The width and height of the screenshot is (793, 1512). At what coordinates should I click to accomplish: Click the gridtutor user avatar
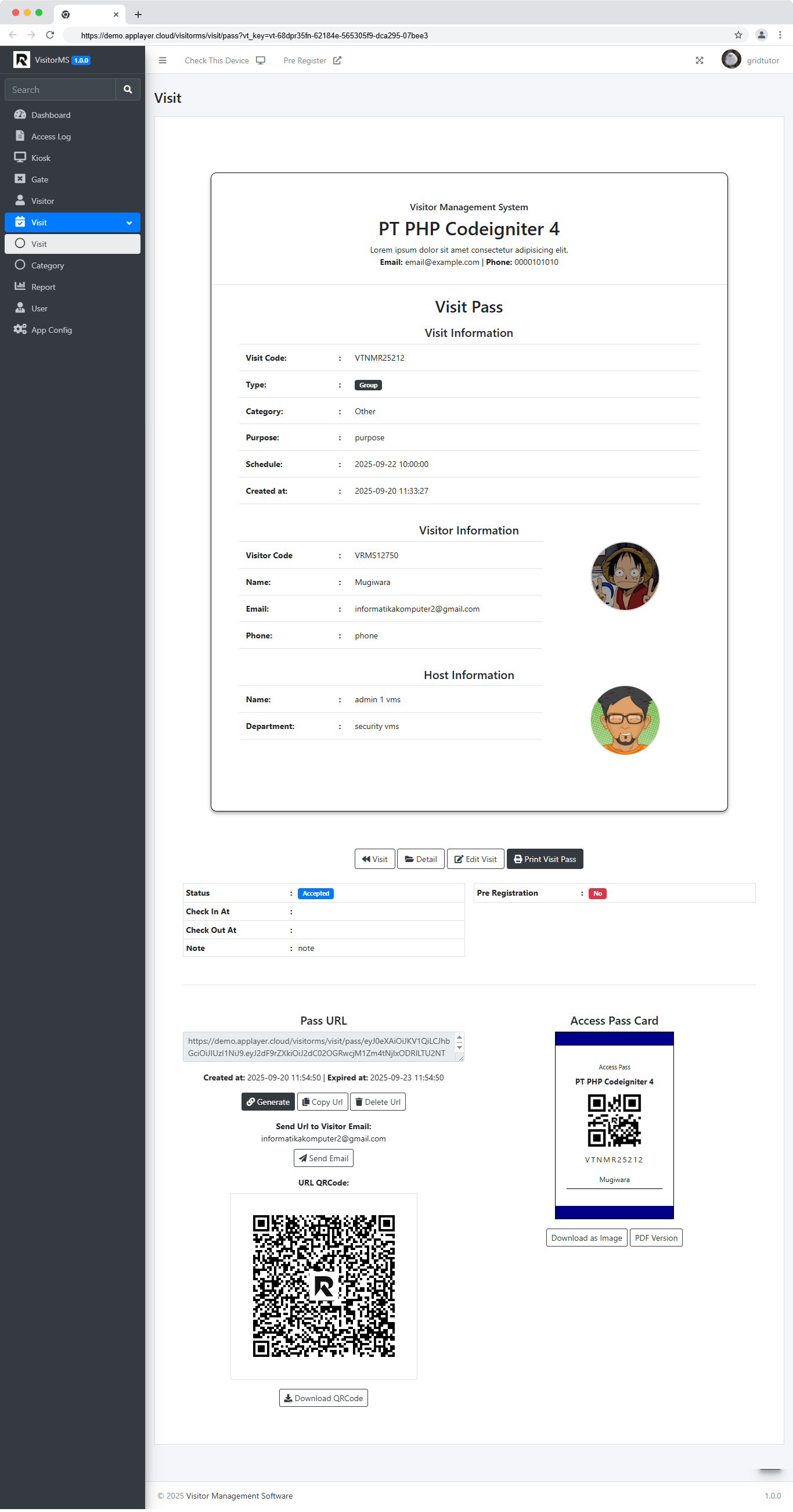[731, 60]
